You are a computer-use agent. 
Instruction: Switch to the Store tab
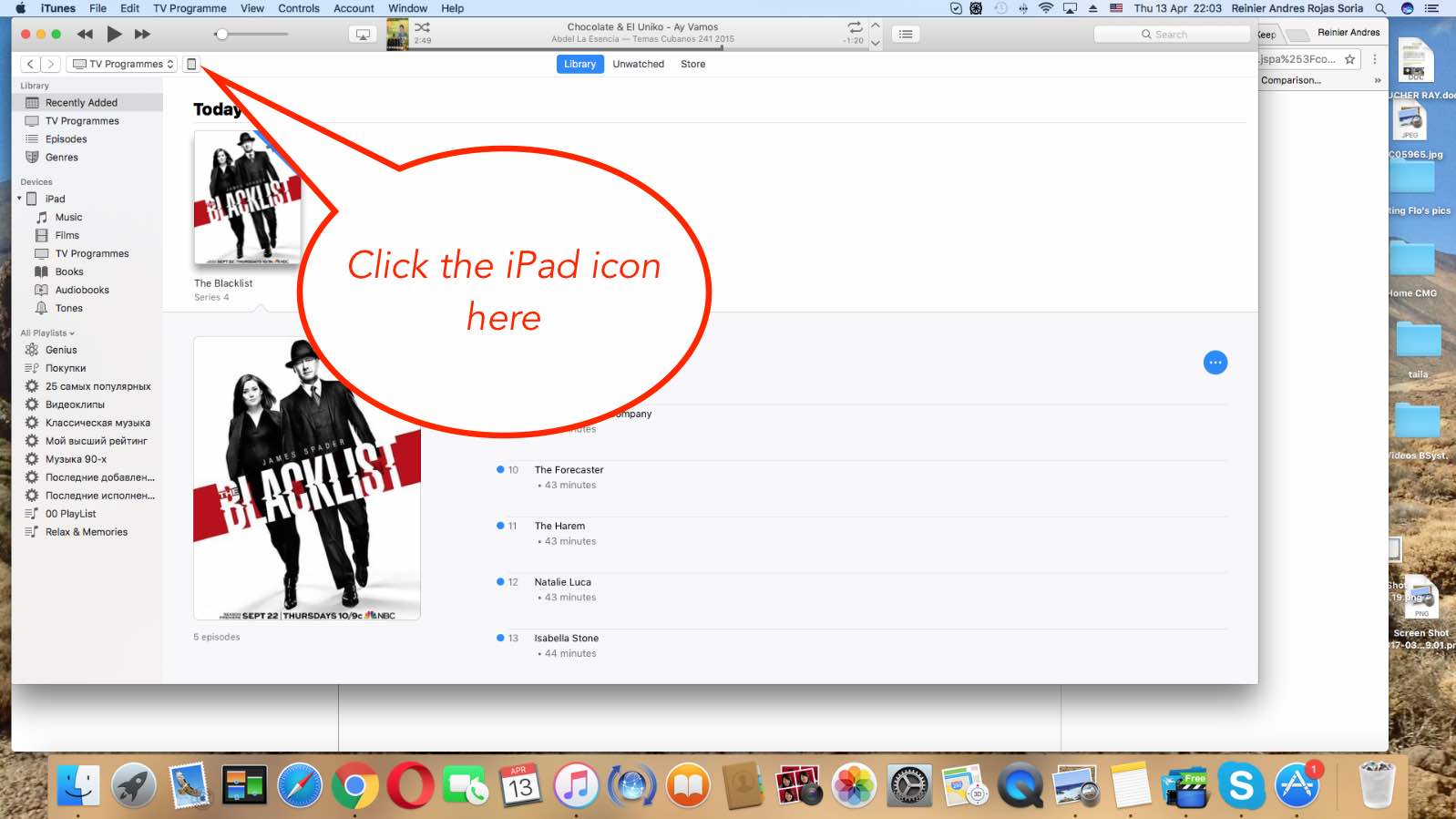pos(692,64)
